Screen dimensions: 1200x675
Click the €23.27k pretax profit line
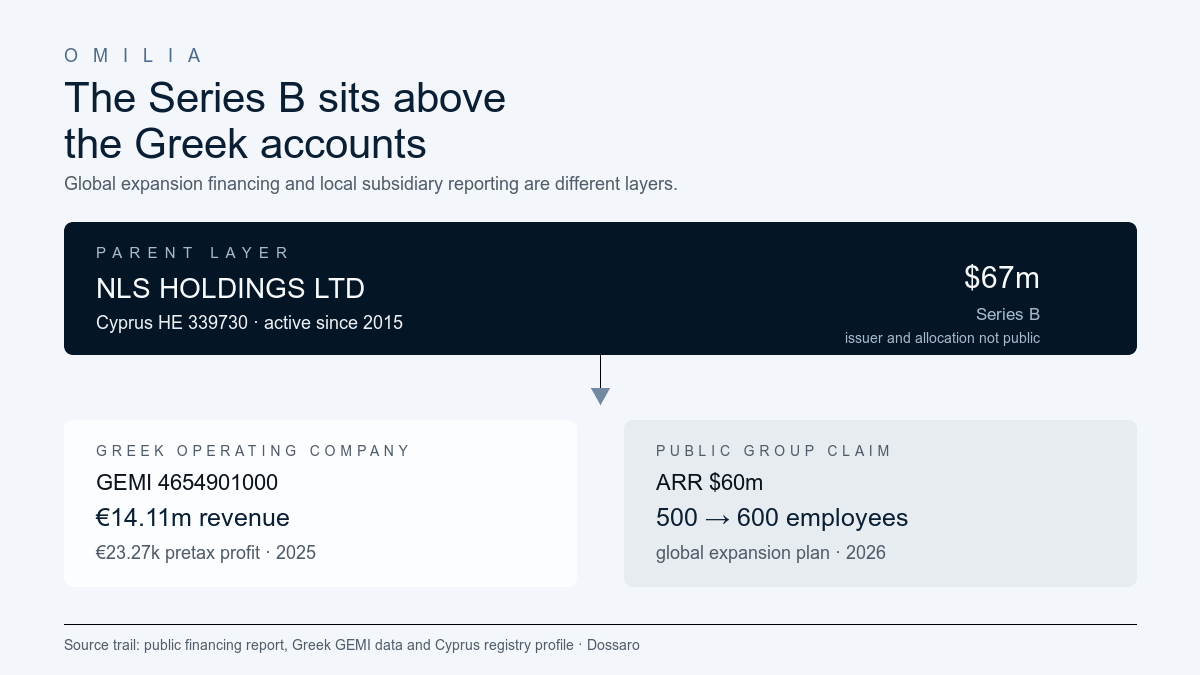[x=206, y=553]
